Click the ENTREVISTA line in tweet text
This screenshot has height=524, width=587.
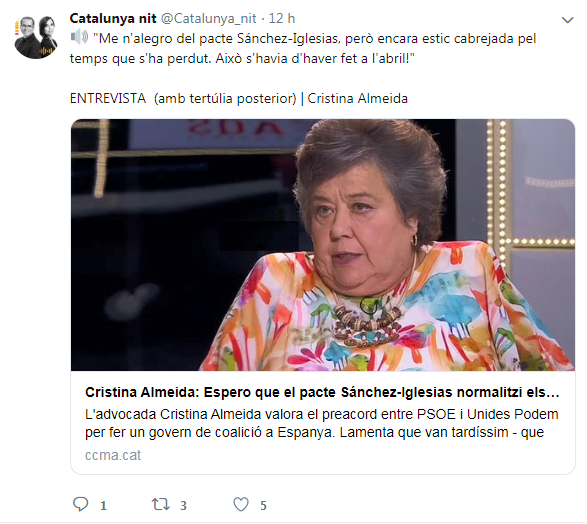pos(238,98)
